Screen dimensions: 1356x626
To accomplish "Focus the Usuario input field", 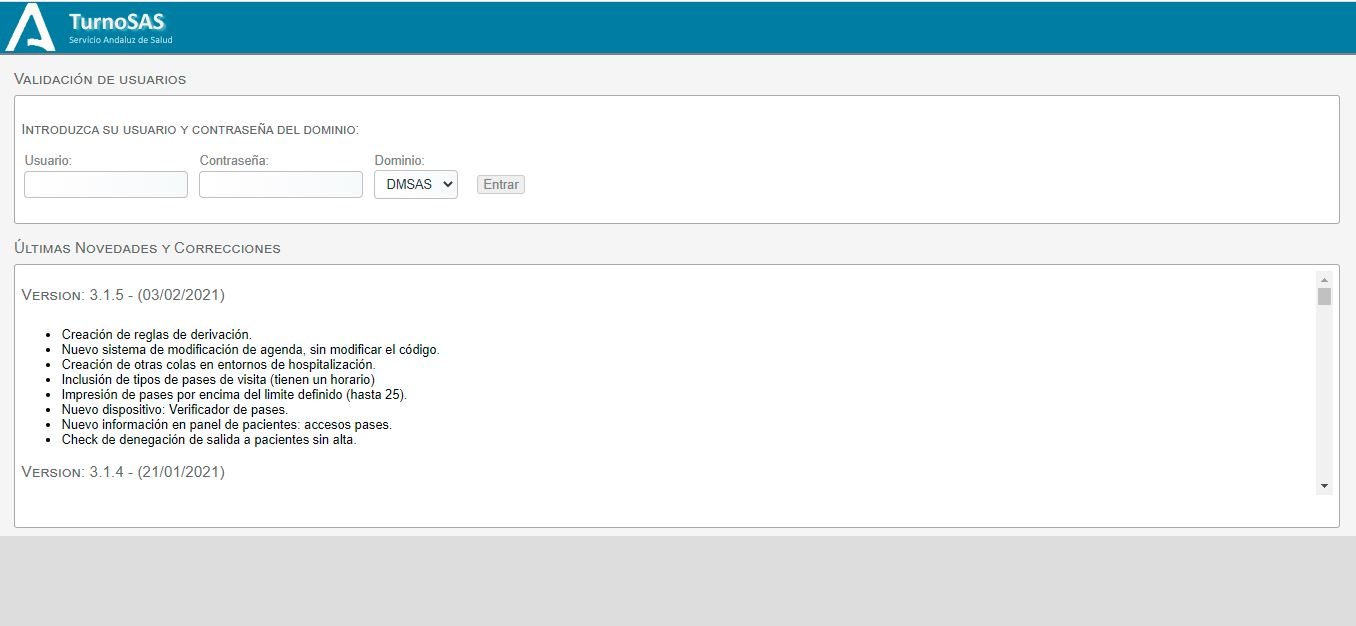I will pyautogui.click(x=106, y=184).
